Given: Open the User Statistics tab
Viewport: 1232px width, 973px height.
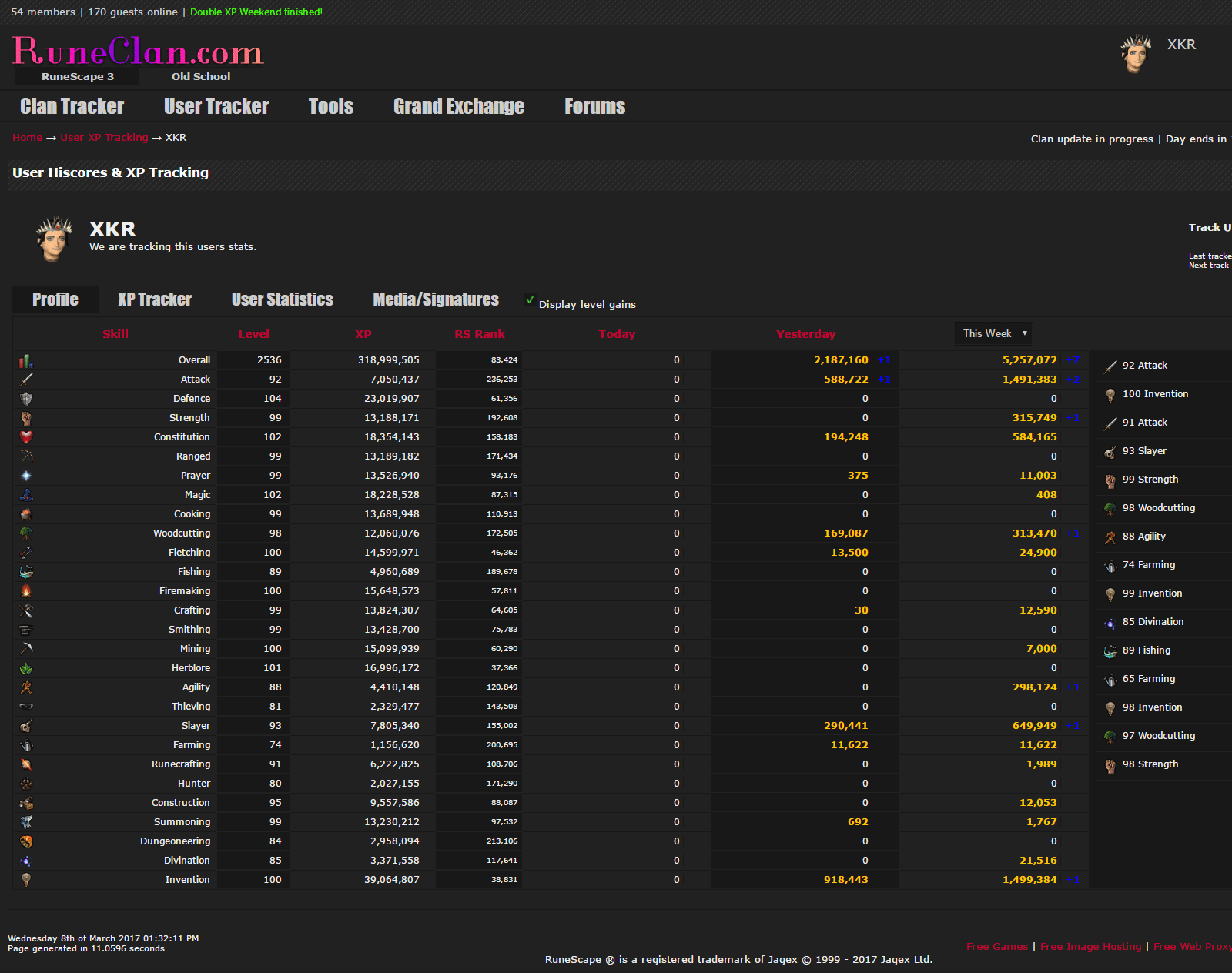Looking at the screenshot, I should [x=283, y=299].
